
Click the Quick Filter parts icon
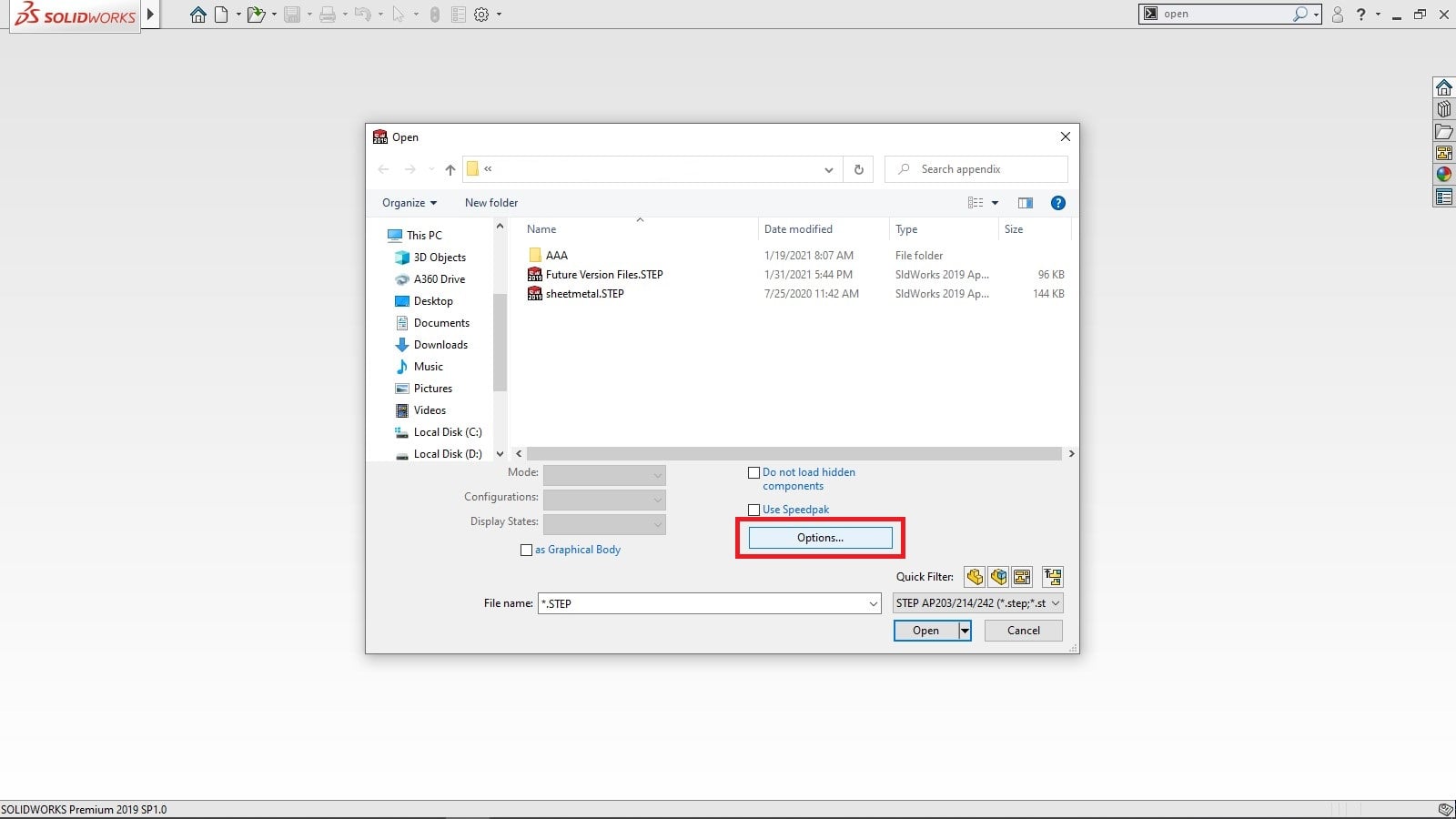[x=975, y=577]
